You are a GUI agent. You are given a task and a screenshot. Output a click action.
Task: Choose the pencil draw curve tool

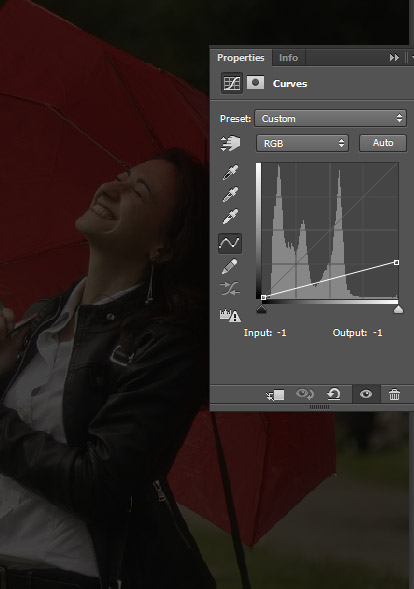point(230,266)
